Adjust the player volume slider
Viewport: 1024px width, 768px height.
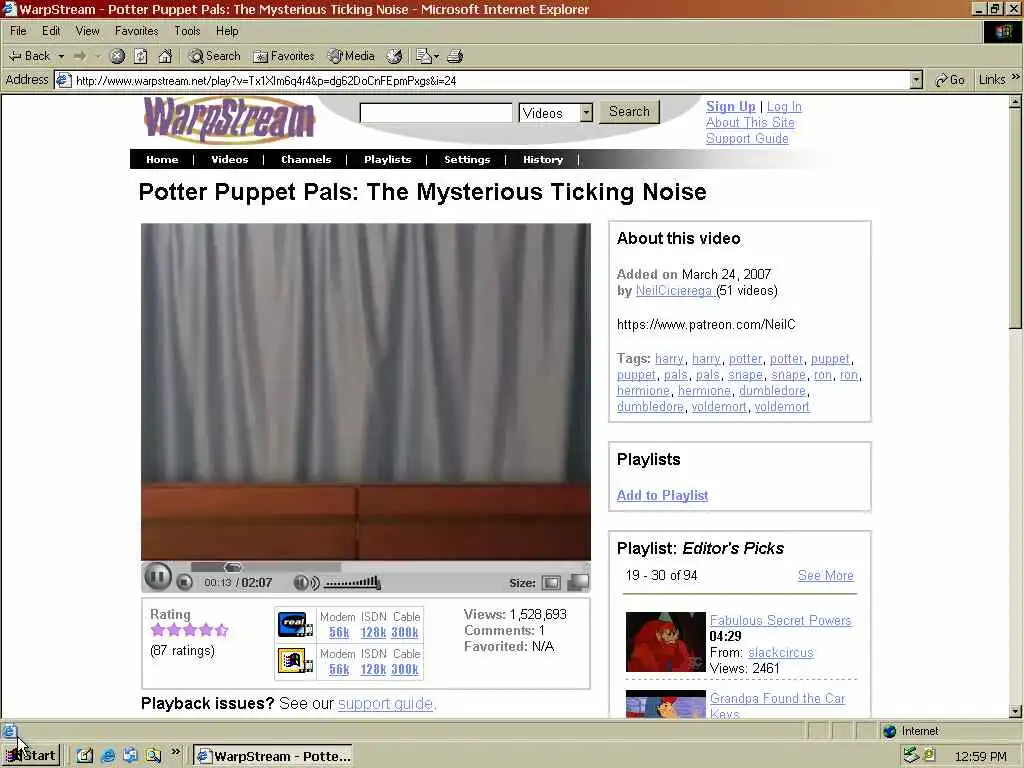353,582
